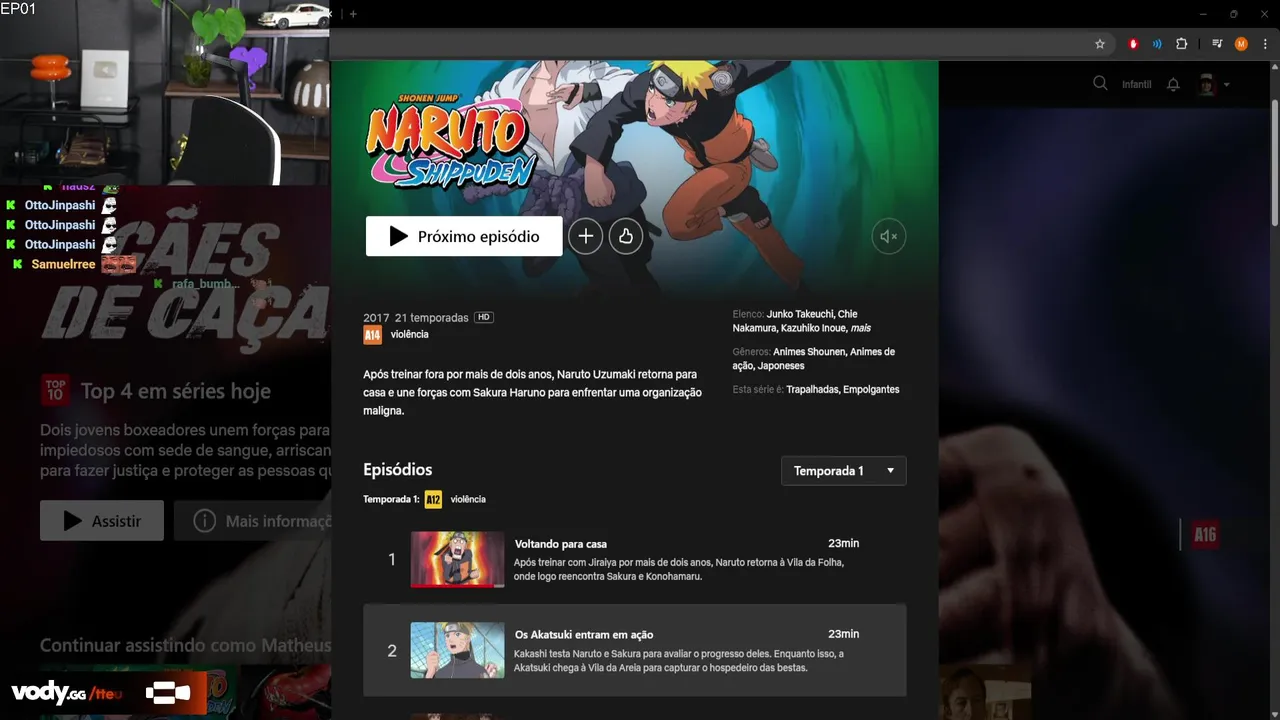Click the scrollbar up arrow
This screenshot has width=1280, height=720.
point(1274,67)
